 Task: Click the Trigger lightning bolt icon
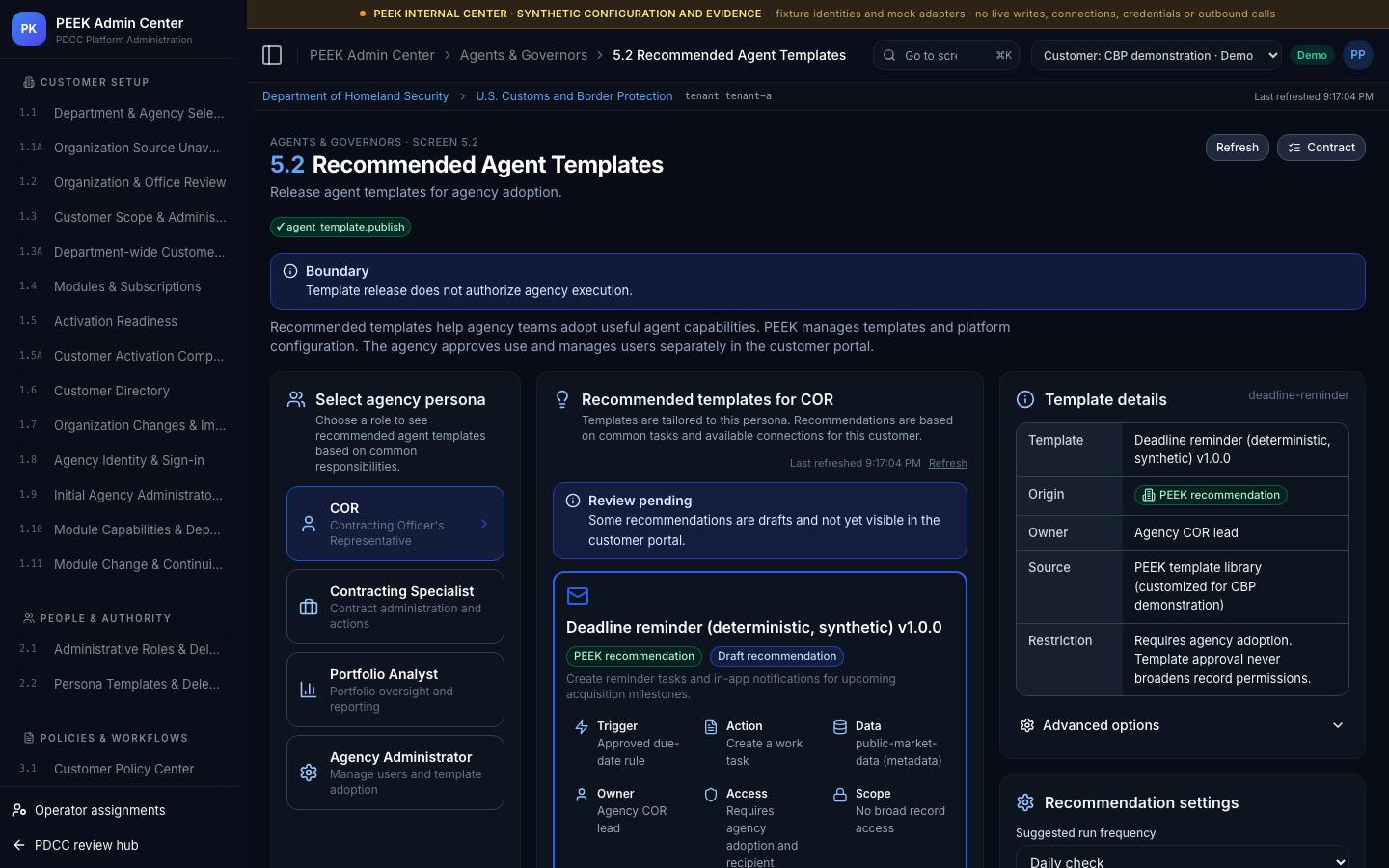point(582,727)
